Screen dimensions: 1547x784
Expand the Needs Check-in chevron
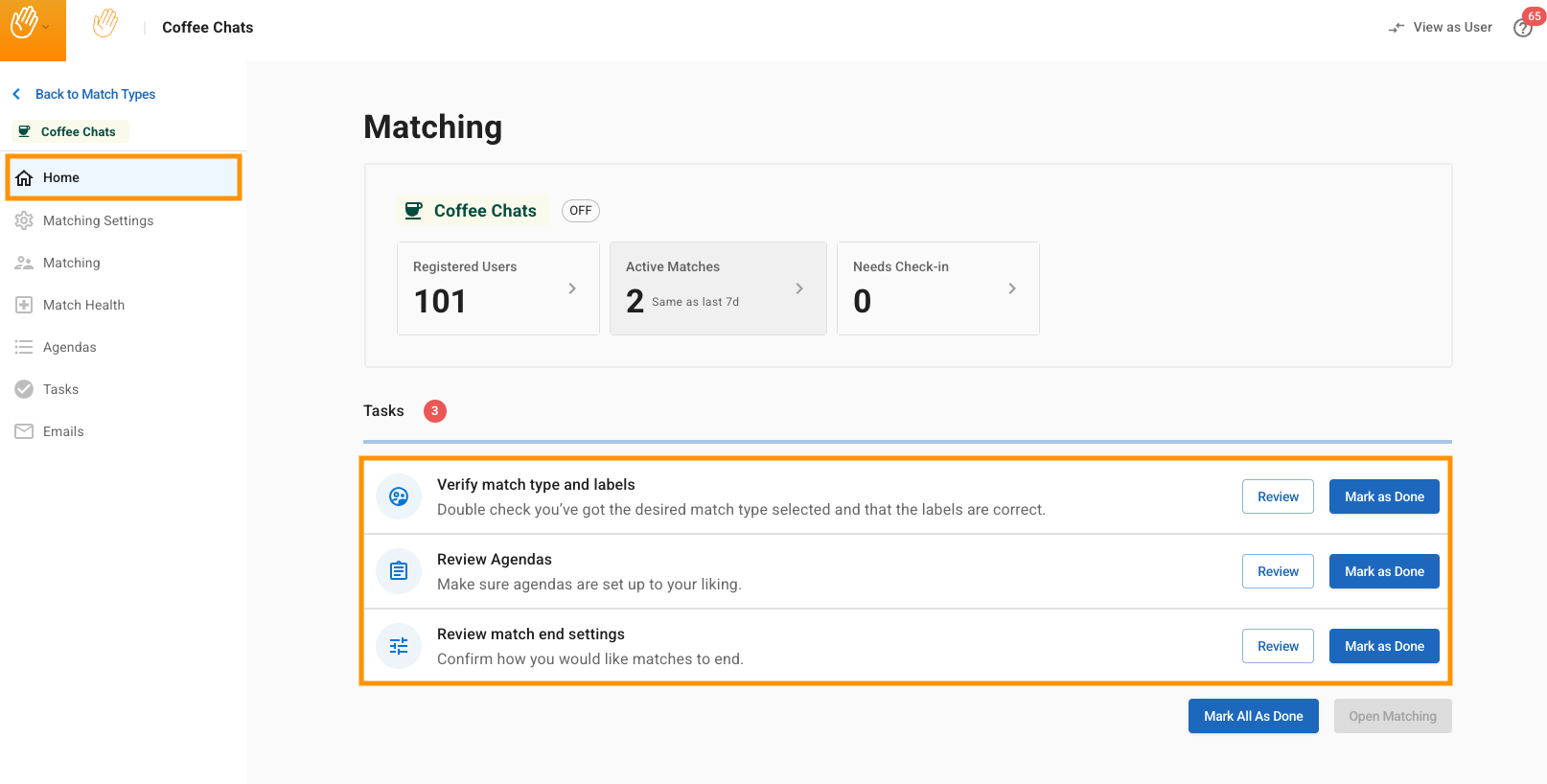point(1012,288)
